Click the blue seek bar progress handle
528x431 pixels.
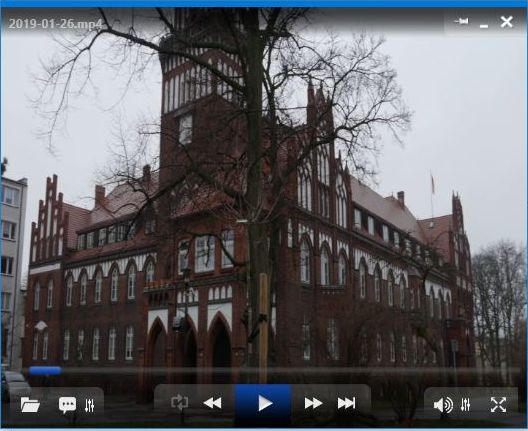pyautogui.click(x=45, y=371)
